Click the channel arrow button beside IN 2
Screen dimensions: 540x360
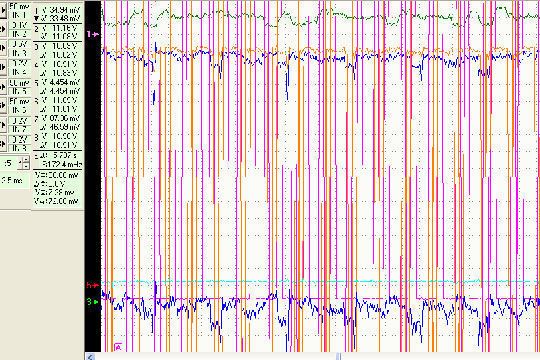pos(3,29)
